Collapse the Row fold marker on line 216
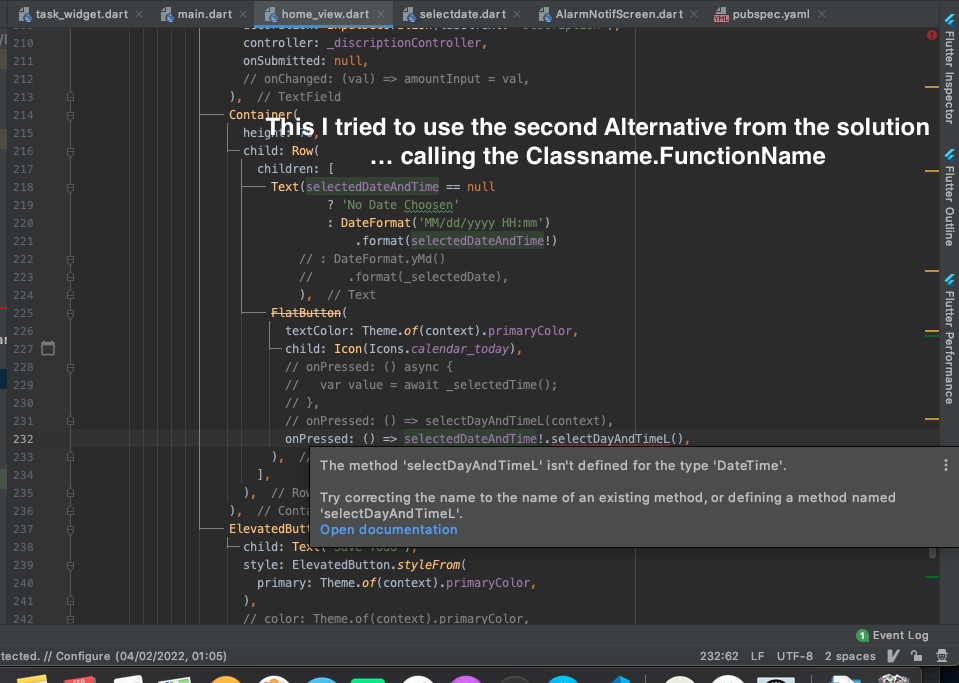959x683 pixels. pos(70,151)
